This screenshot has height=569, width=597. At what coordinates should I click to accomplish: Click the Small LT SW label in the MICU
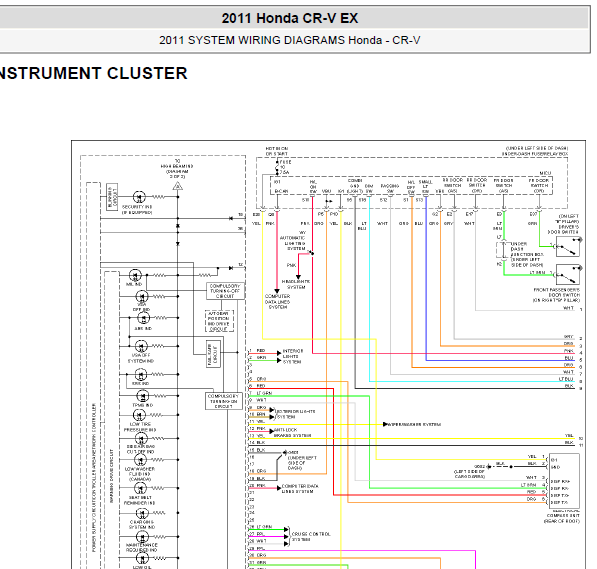click(x=425, y=187)
